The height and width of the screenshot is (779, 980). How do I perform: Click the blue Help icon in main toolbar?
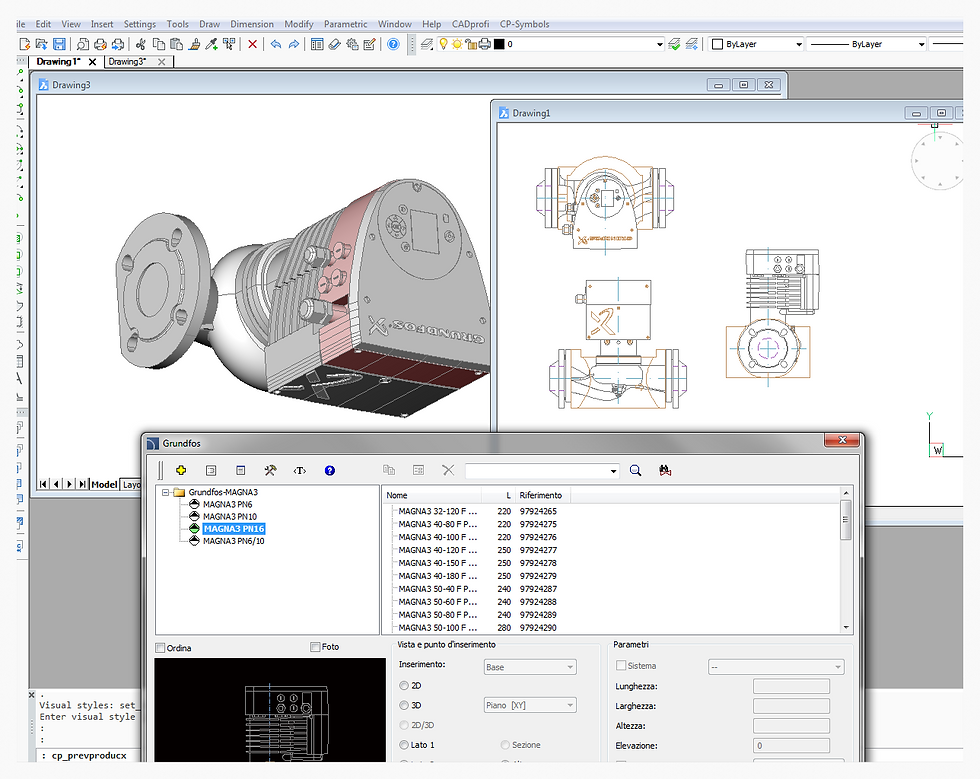click(x=393, y=44)
